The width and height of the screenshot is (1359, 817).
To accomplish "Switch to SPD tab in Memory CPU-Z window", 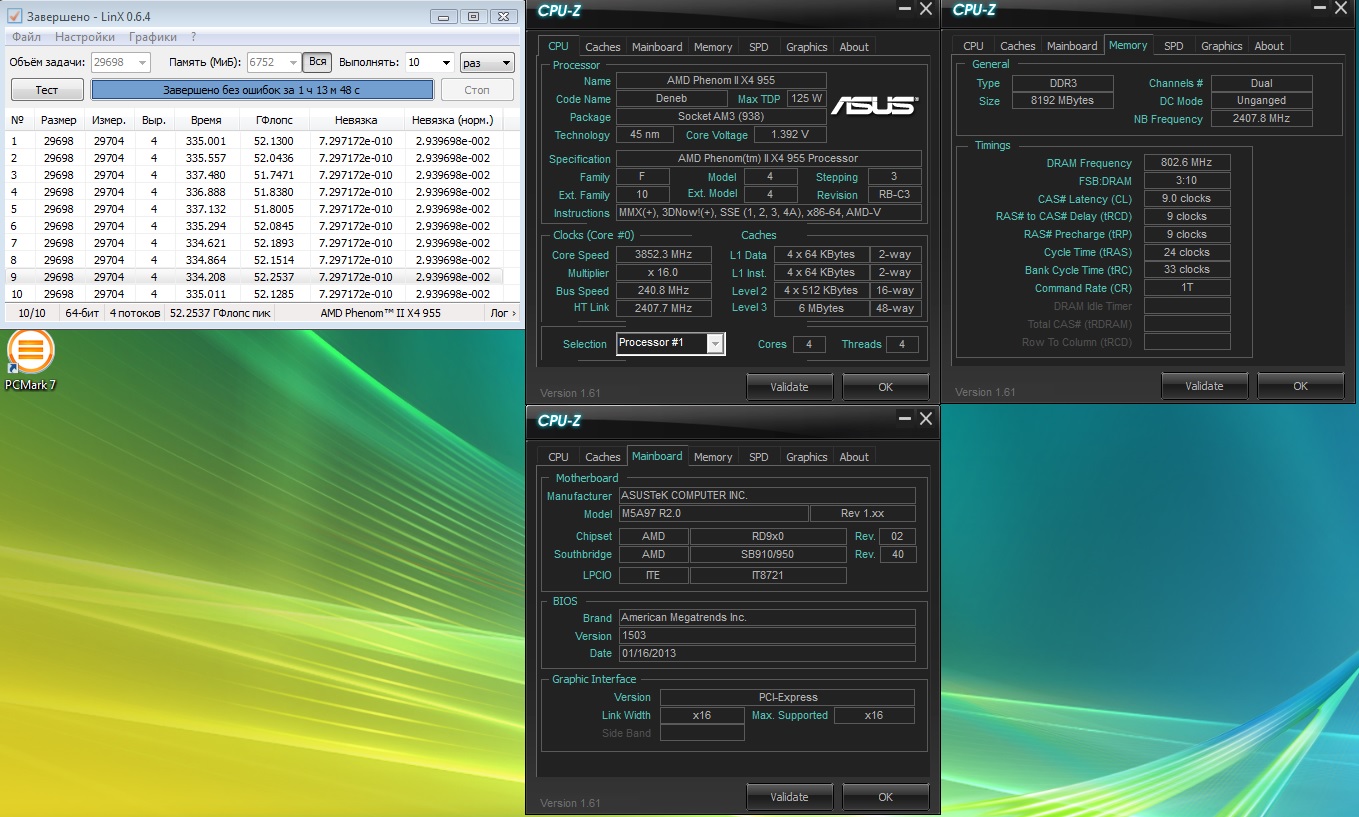I will pyautogui.click(x=1173, y=46).
